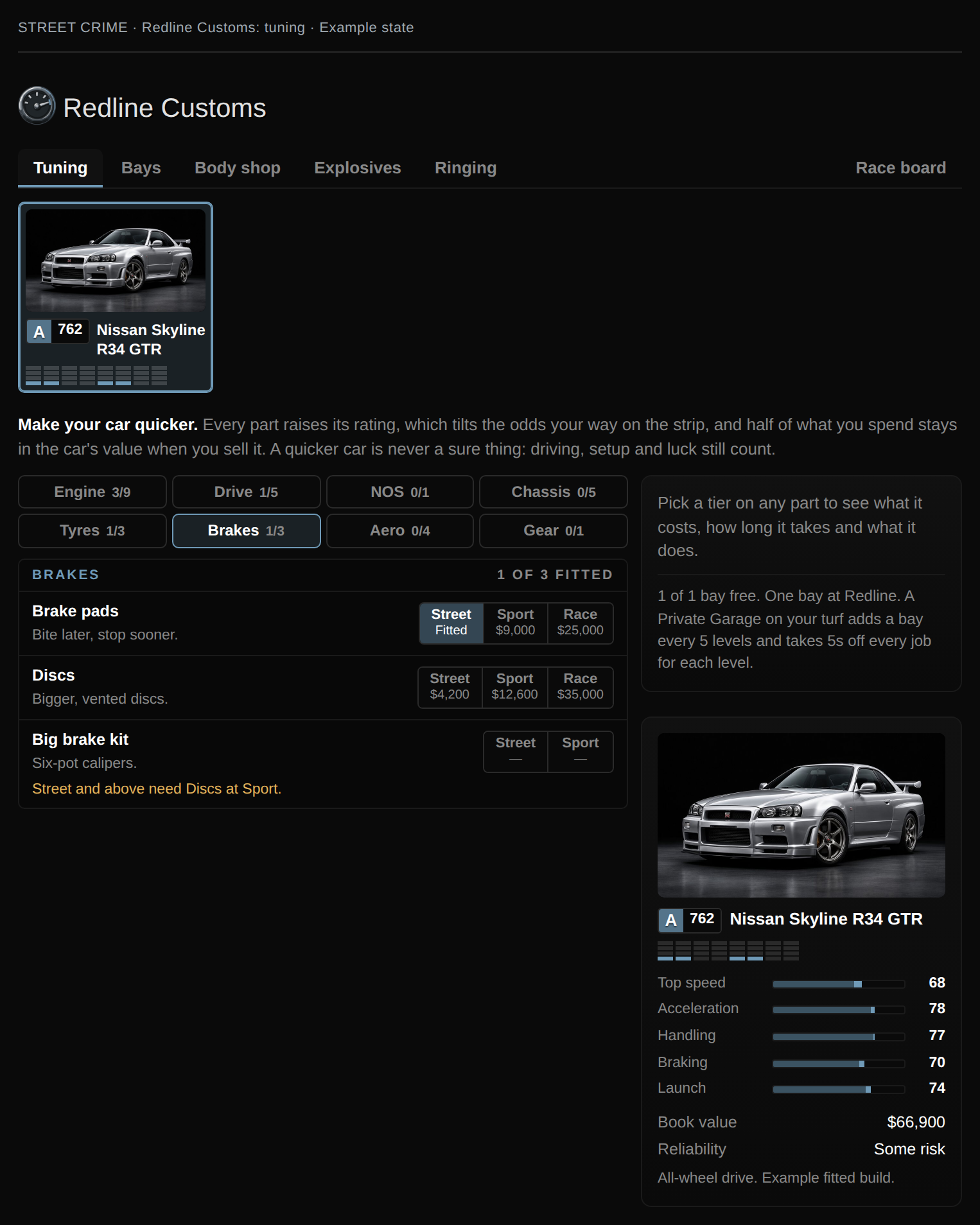Pick the Street $4,200 Discs tier
The image size is (980, 1225).
[x=450, y=687]
